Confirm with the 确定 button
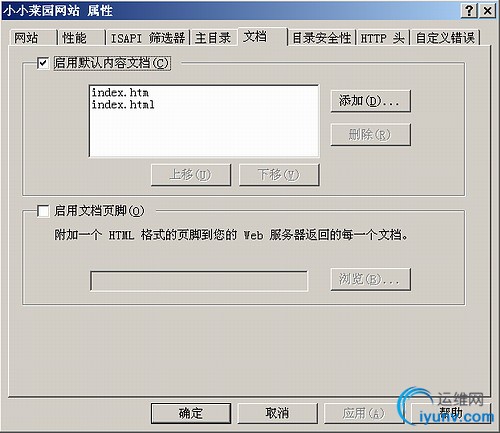The width and height of the screenshot is (500, 433). coord(191,413)
